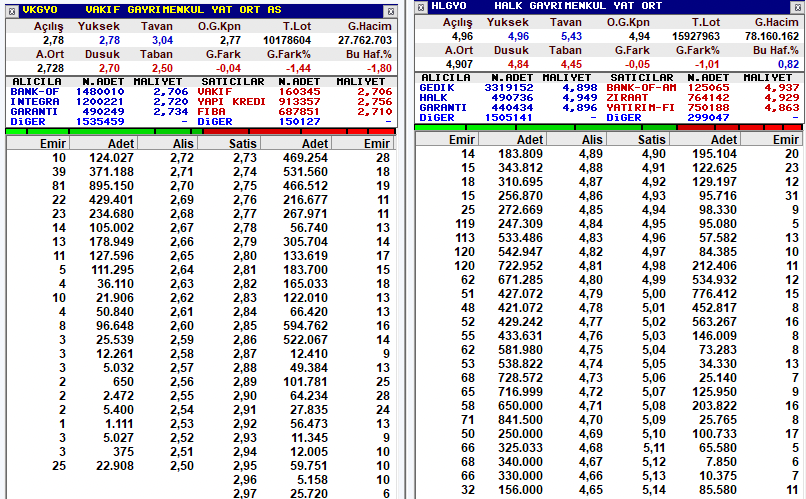Select the VKGYO Bu Haf.% value -1,80
Screen dimensions: 806x499
pos(379,68)
